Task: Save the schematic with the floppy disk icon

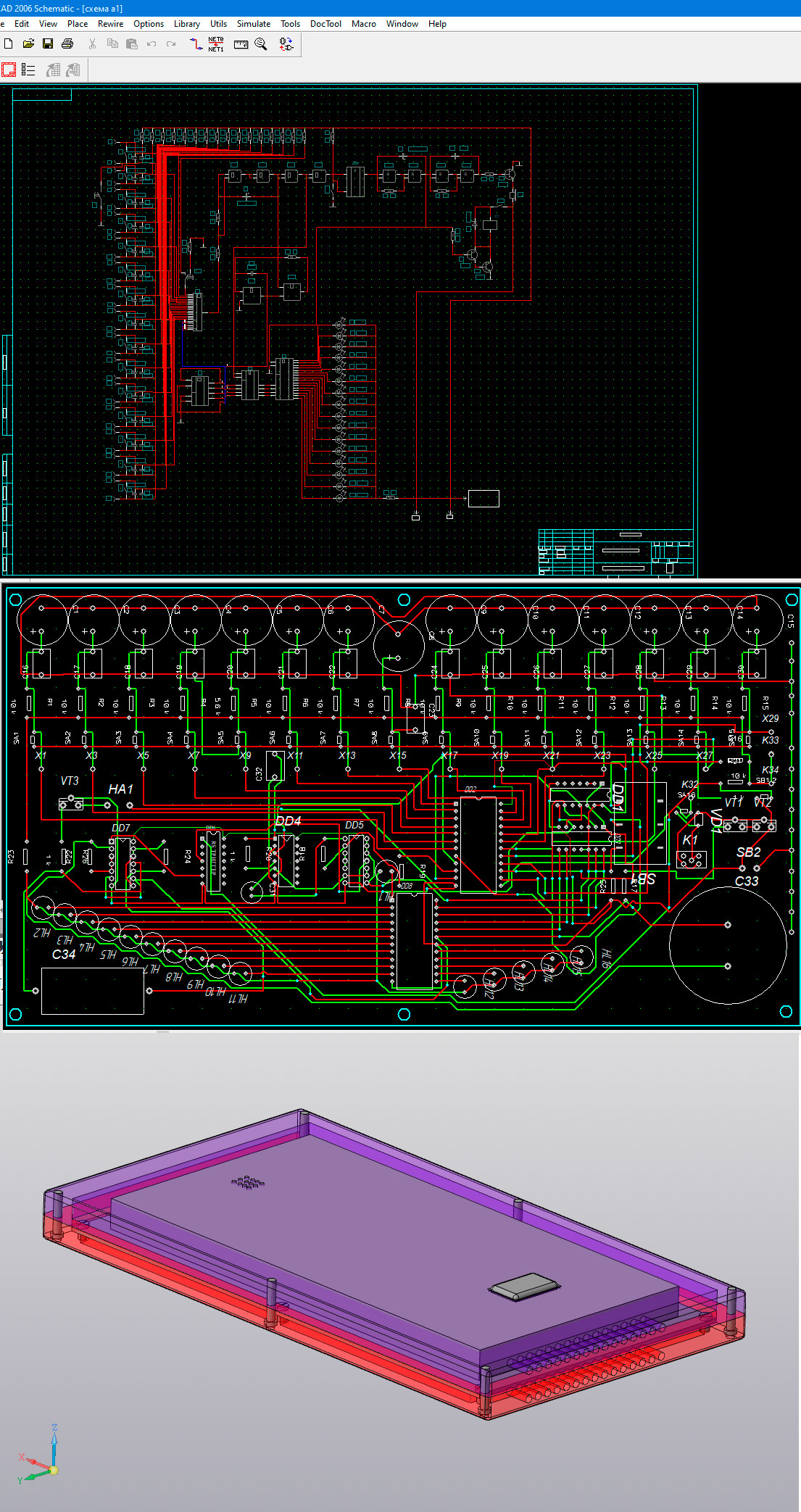Action: (x=48, y=43)
